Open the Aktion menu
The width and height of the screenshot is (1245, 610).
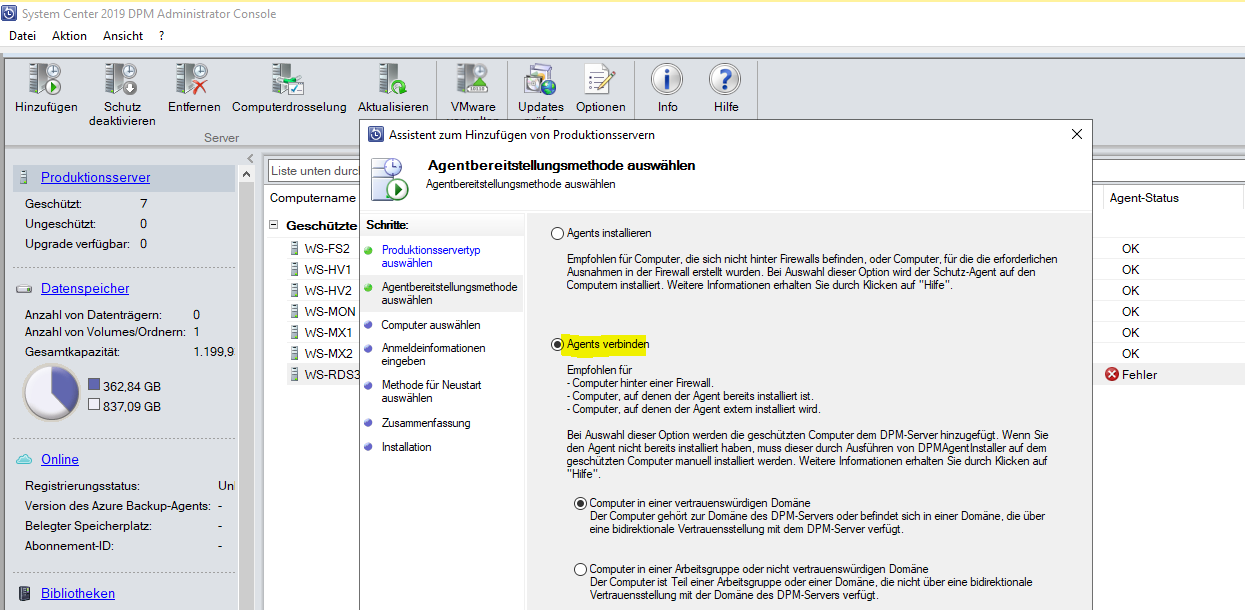click(x=70, y=35)
